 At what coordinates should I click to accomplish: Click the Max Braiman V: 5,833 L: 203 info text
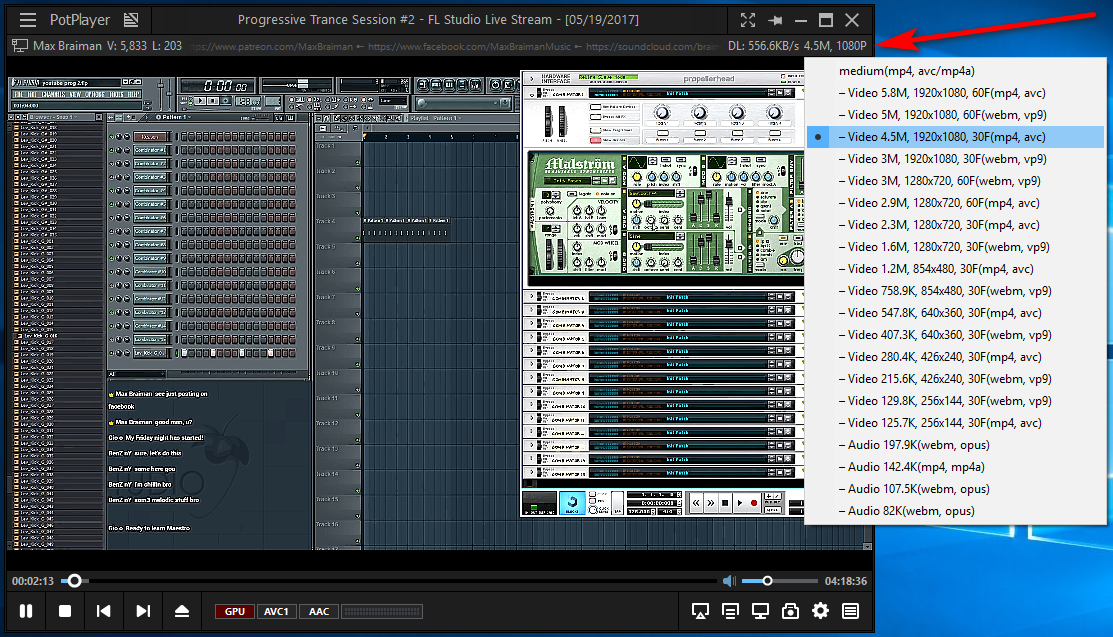[x=107, y=46]
